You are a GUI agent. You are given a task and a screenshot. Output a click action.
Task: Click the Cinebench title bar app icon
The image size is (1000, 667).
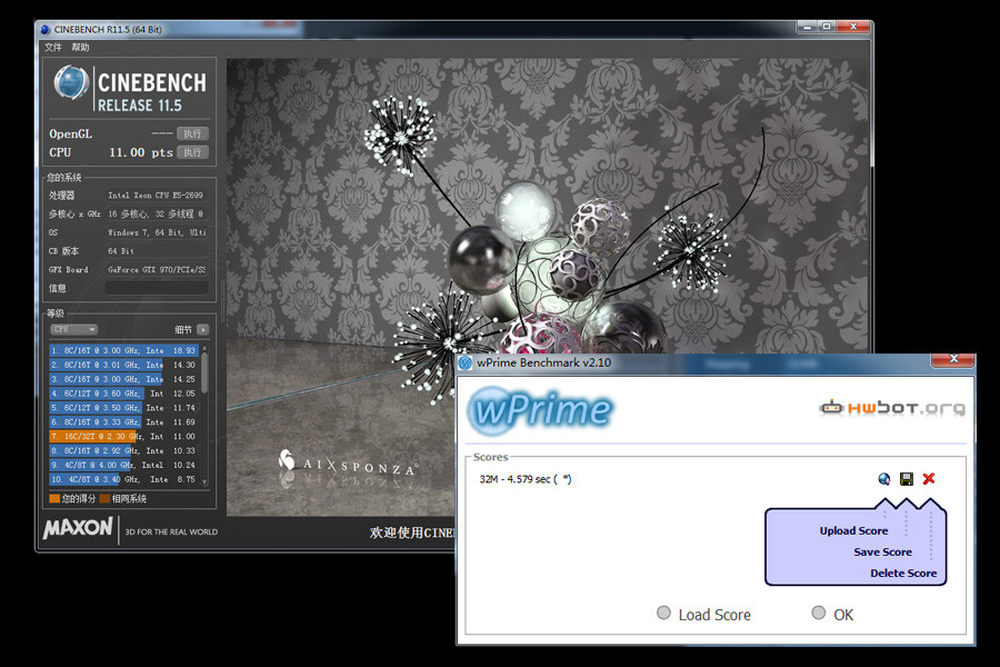click(45, 29)
